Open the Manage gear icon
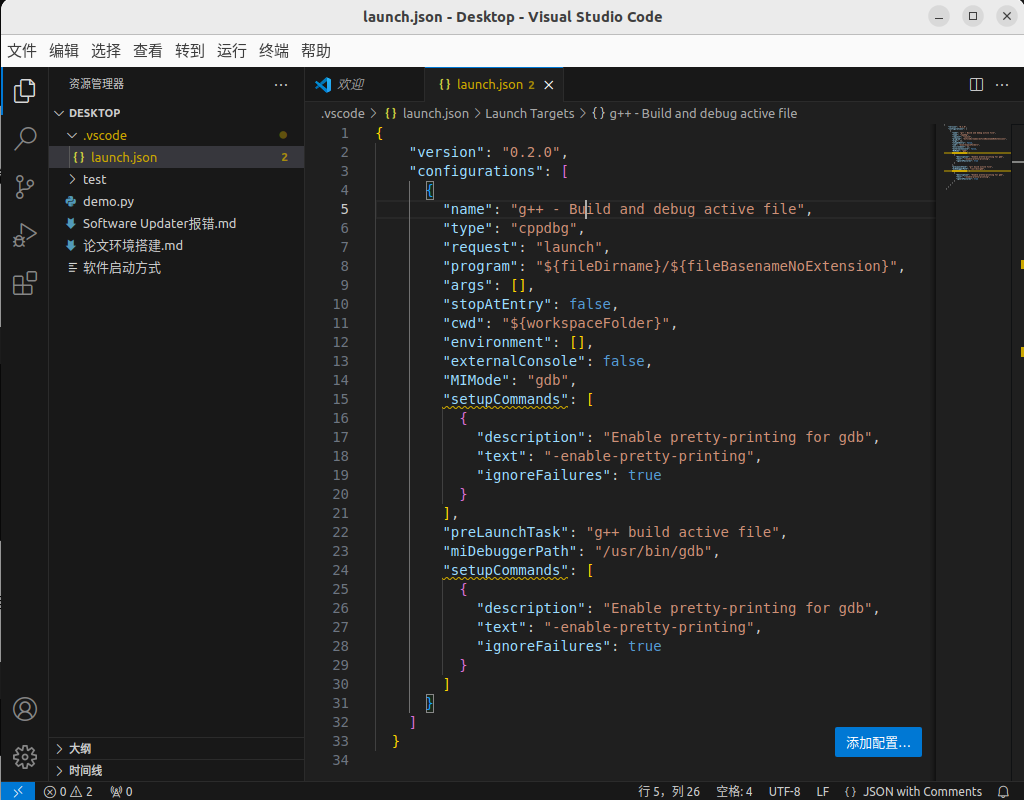 [25, 757]
